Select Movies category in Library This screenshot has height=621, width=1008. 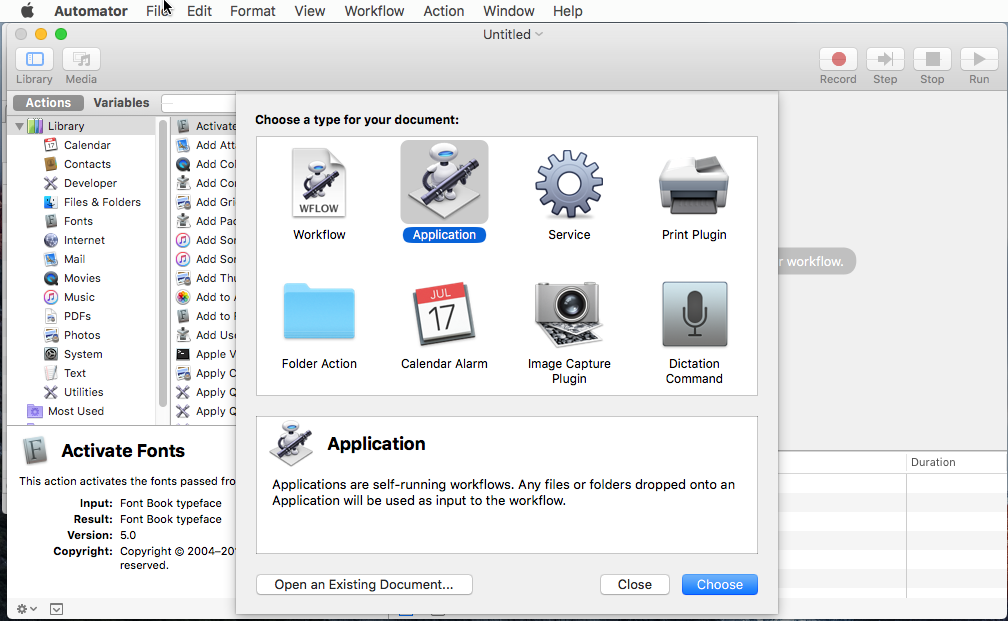[x=84, y=278]
